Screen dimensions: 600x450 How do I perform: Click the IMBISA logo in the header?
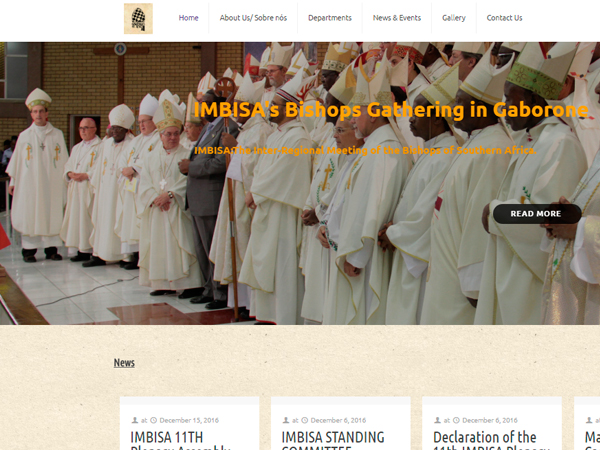(x=138, y=18)
